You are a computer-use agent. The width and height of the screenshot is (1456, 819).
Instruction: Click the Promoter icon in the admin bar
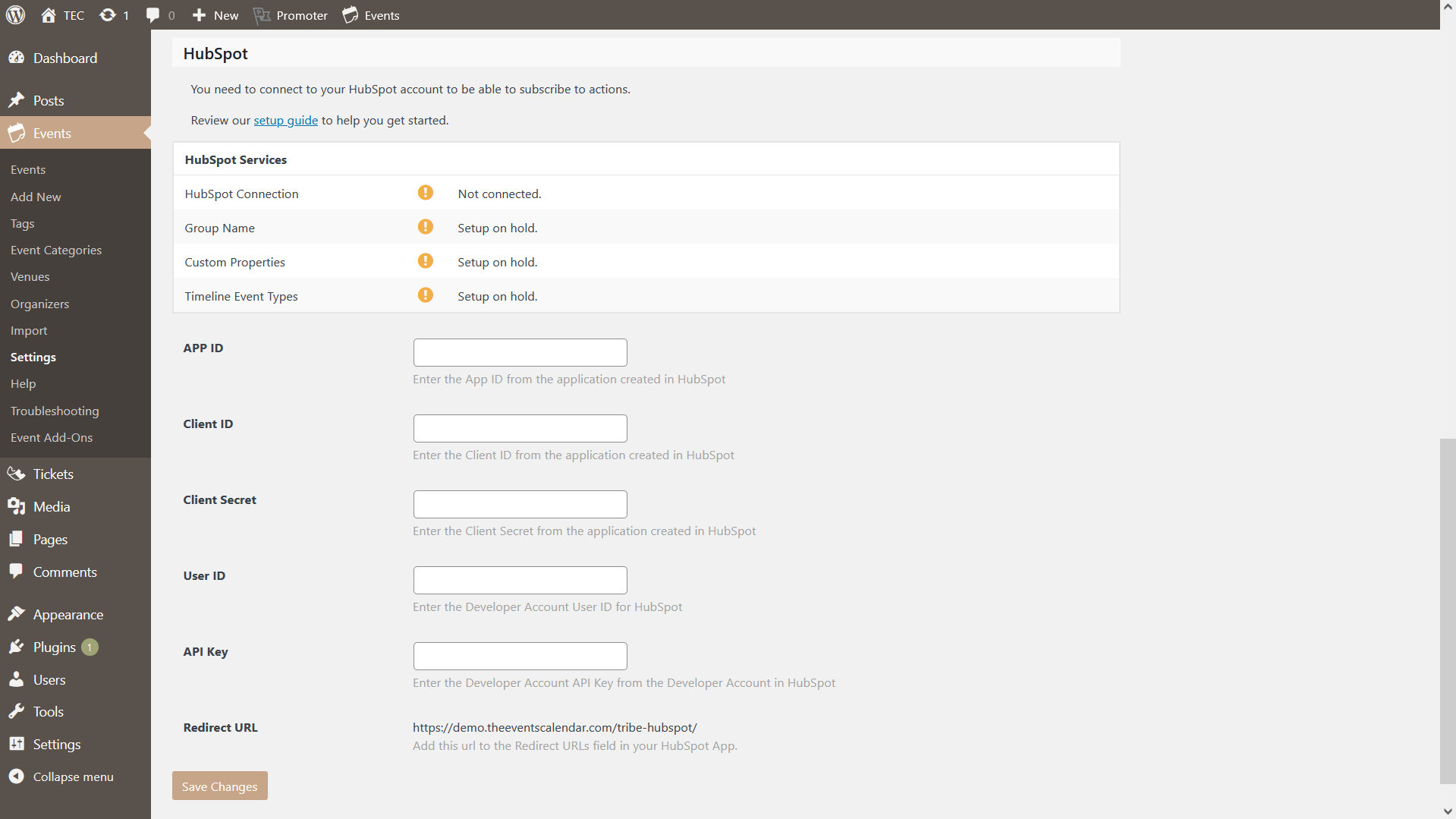tap(262, 14)
